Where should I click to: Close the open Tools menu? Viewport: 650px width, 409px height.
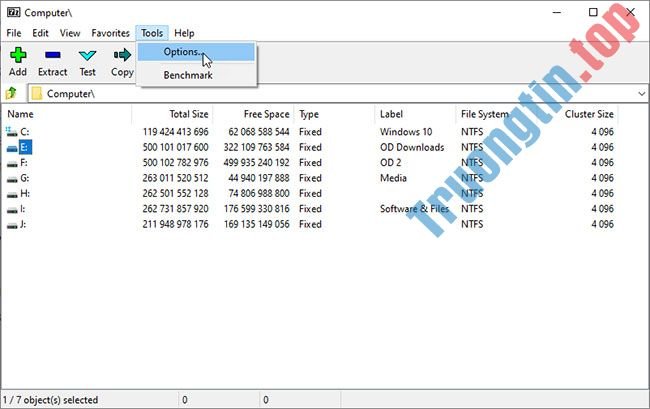[152, 33]
